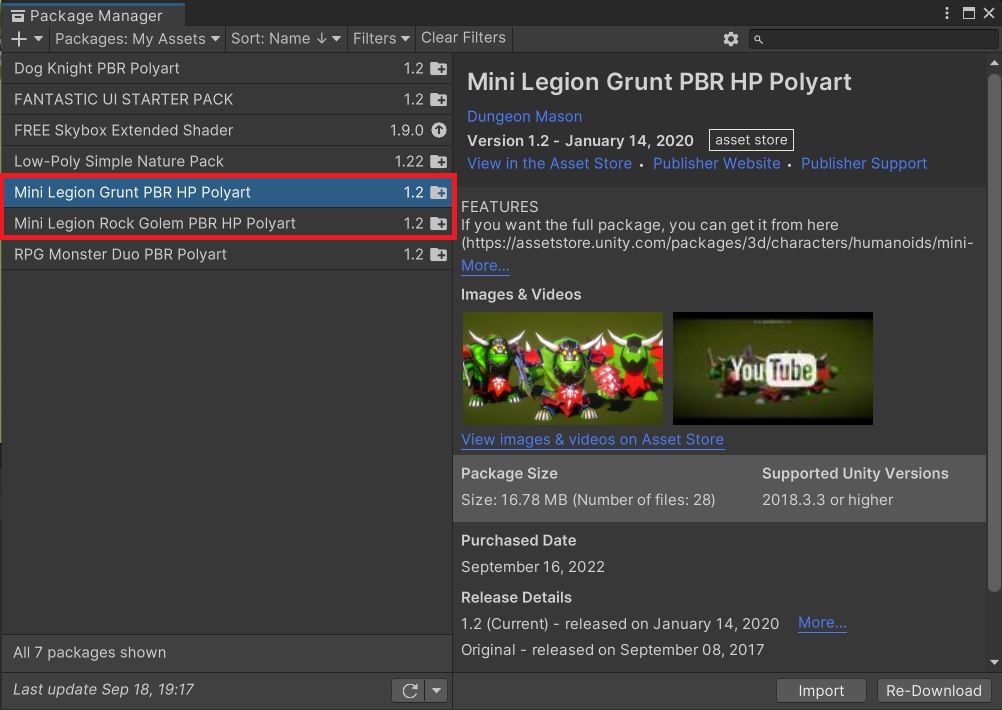Click the Import button
Viewport: 1002px width, 710px height.
pos(821,691)
